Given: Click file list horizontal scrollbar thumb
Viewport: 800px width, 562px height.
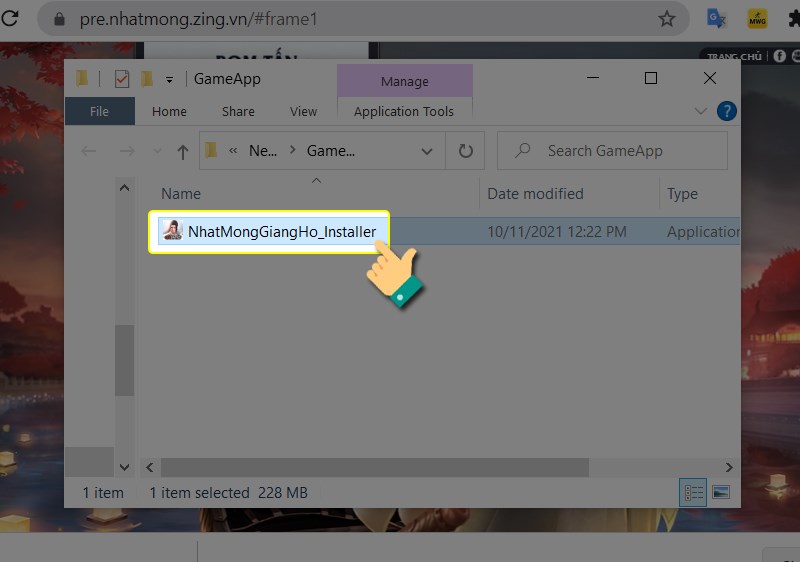Looking at the screenshot, I should pyautogui.click(x=375, y=467).
